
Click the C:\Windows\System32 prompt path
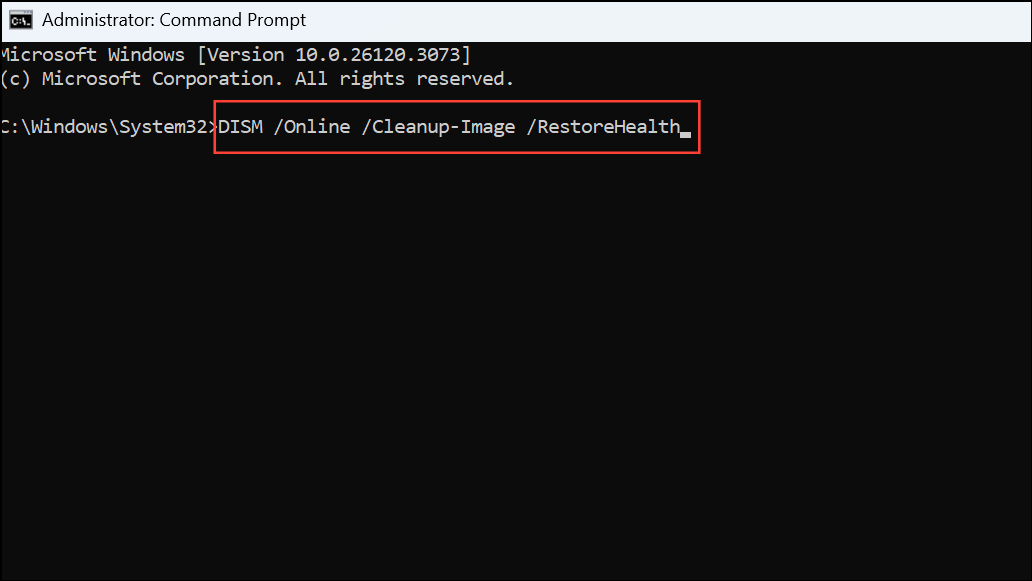[104, 126]
